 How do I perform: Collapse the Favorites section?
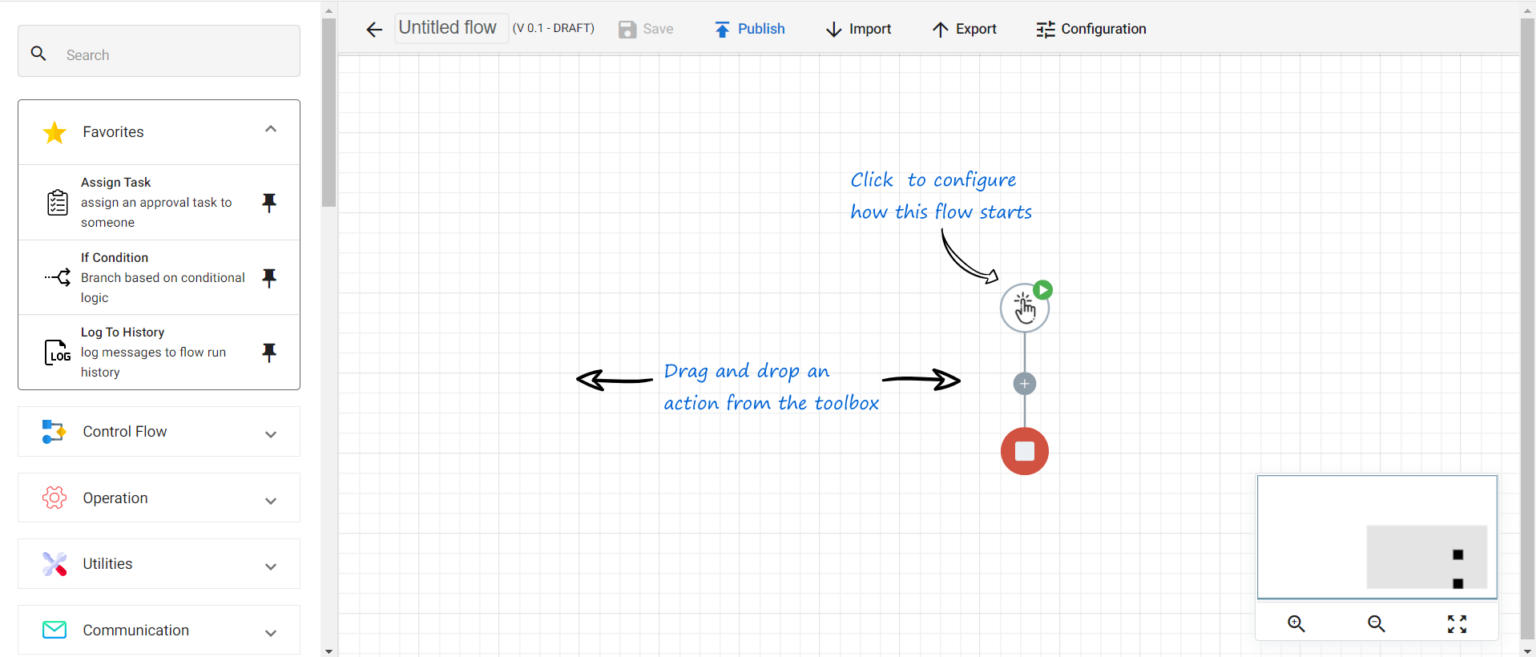tap(270, 129)
